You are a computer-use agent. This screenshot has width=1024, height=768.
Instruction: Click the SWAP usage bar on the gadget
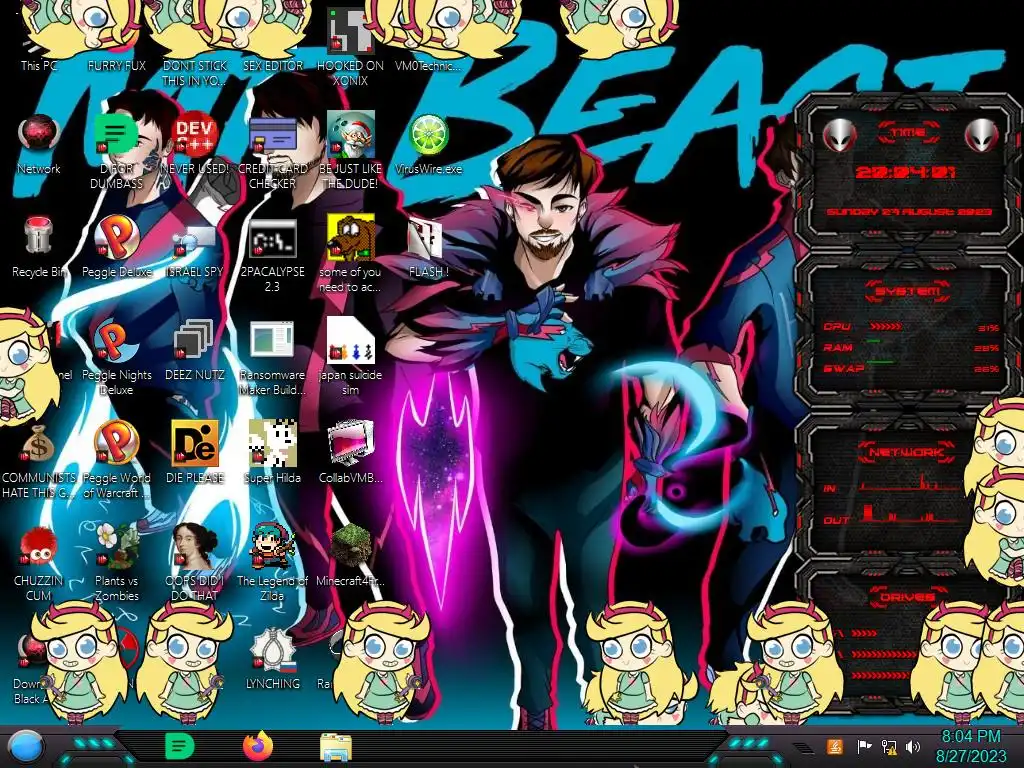(880, 361)
